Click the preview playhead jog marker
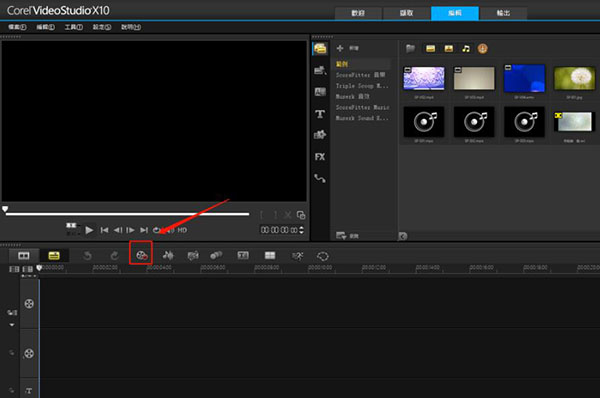Screen dimensions: 600x398 (5, 209)
